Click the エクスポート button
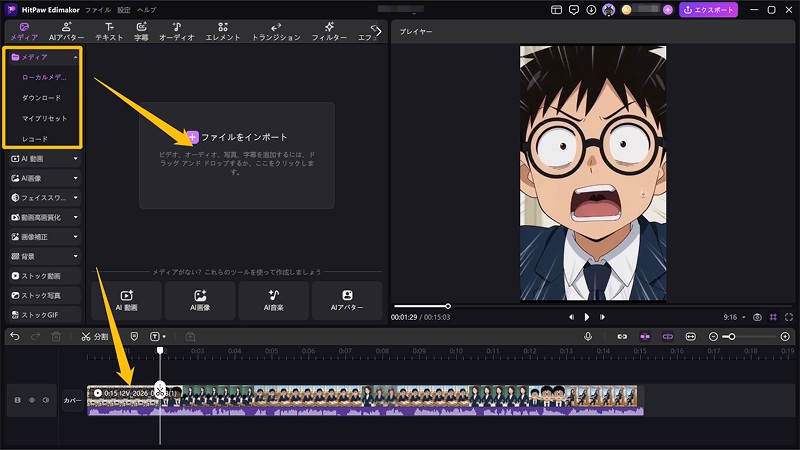 (x=708, y=10)
